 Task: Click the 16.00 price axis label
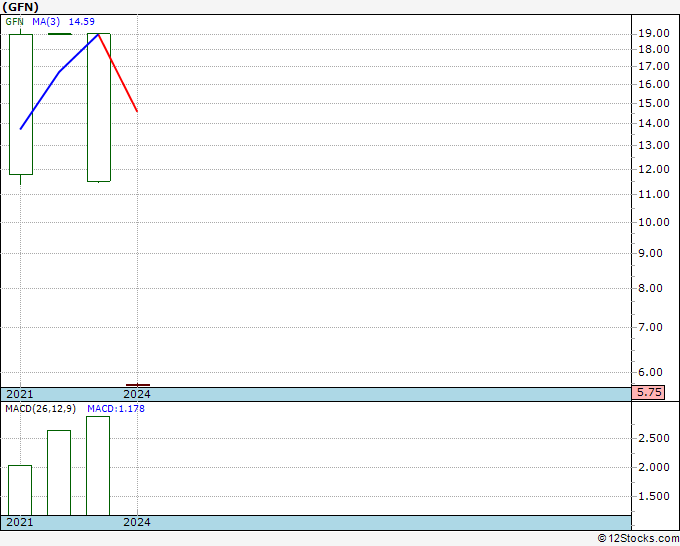(654, 84)
